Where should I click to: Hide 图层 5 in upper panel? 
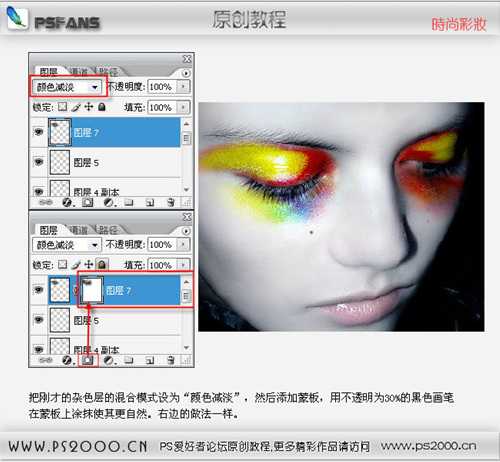pyautogui.click(x=39, y=162)
